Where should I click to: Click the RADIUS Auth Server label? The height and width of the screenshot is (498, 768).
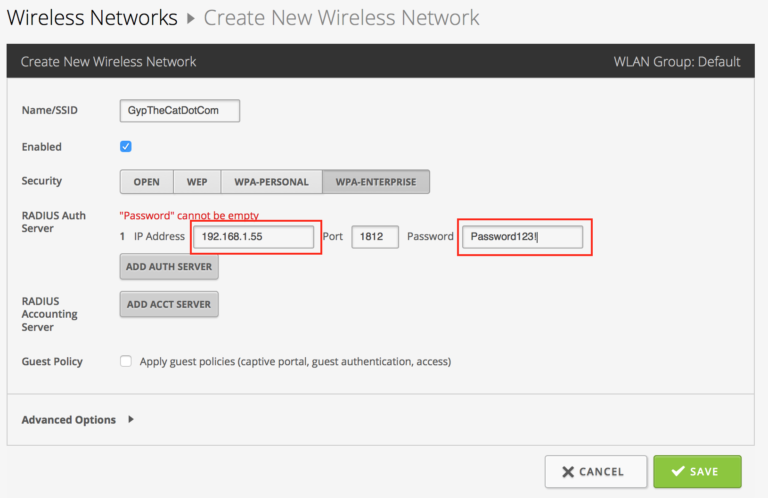[x=53, y=222]
